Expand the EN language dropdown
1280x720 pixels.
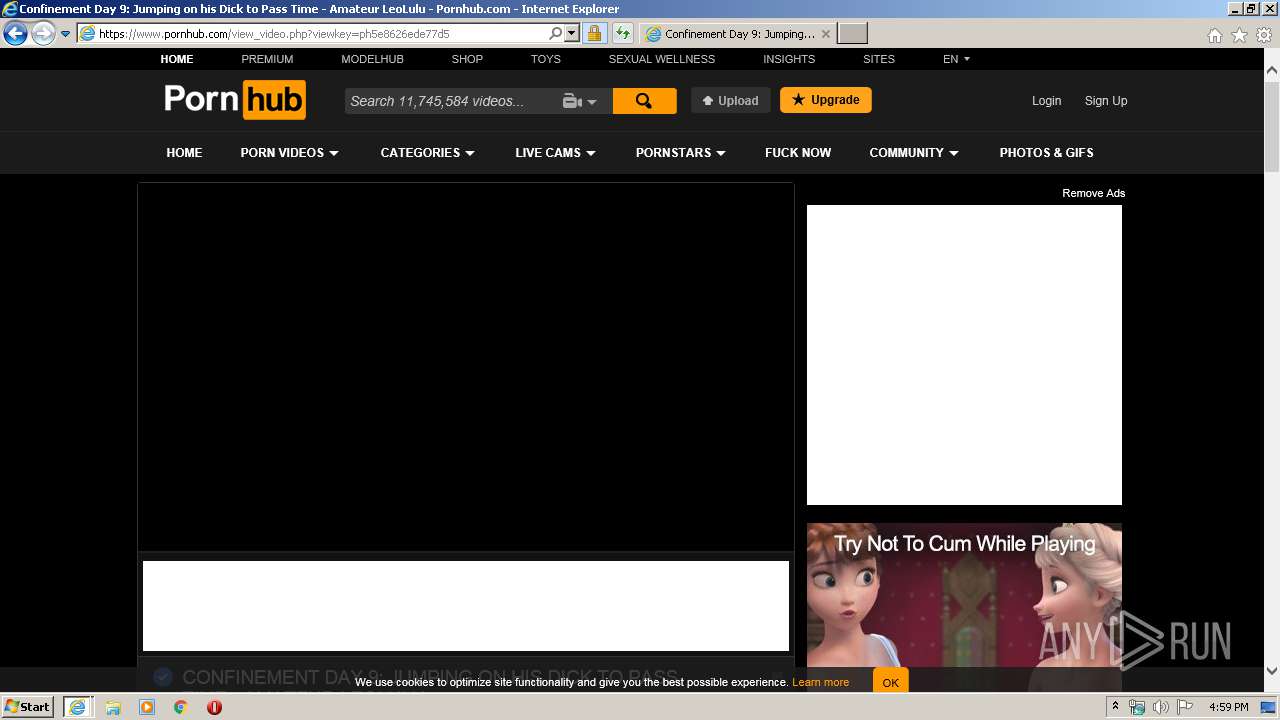pyautogui.click(x=956, y=59)
